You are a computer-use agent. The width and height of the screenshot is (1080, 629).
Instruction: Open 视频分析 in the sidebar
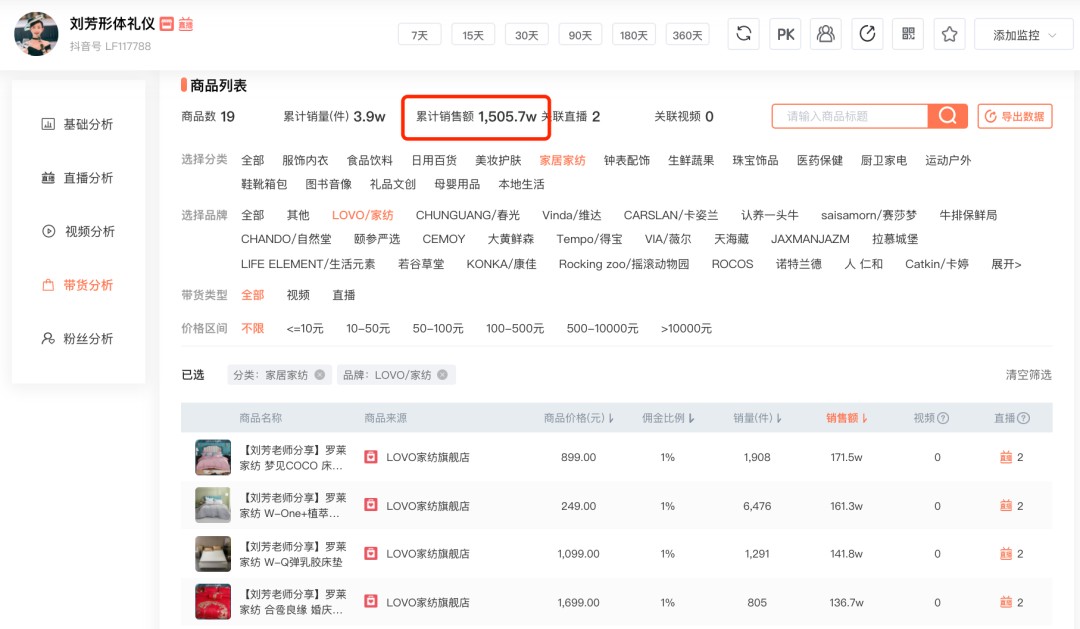point(78,231)
